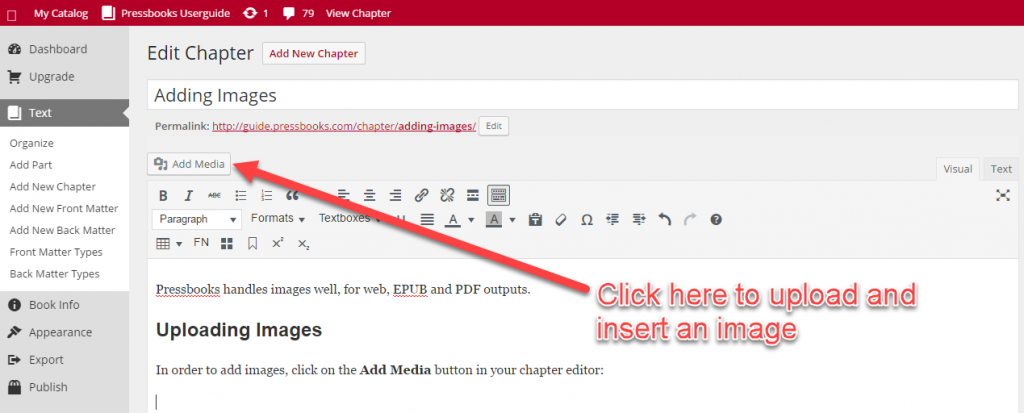Image resolution: width=1024 pixels, height=413 pixels.
Task: Open the table insert menu
Action: tap(169, 244)
